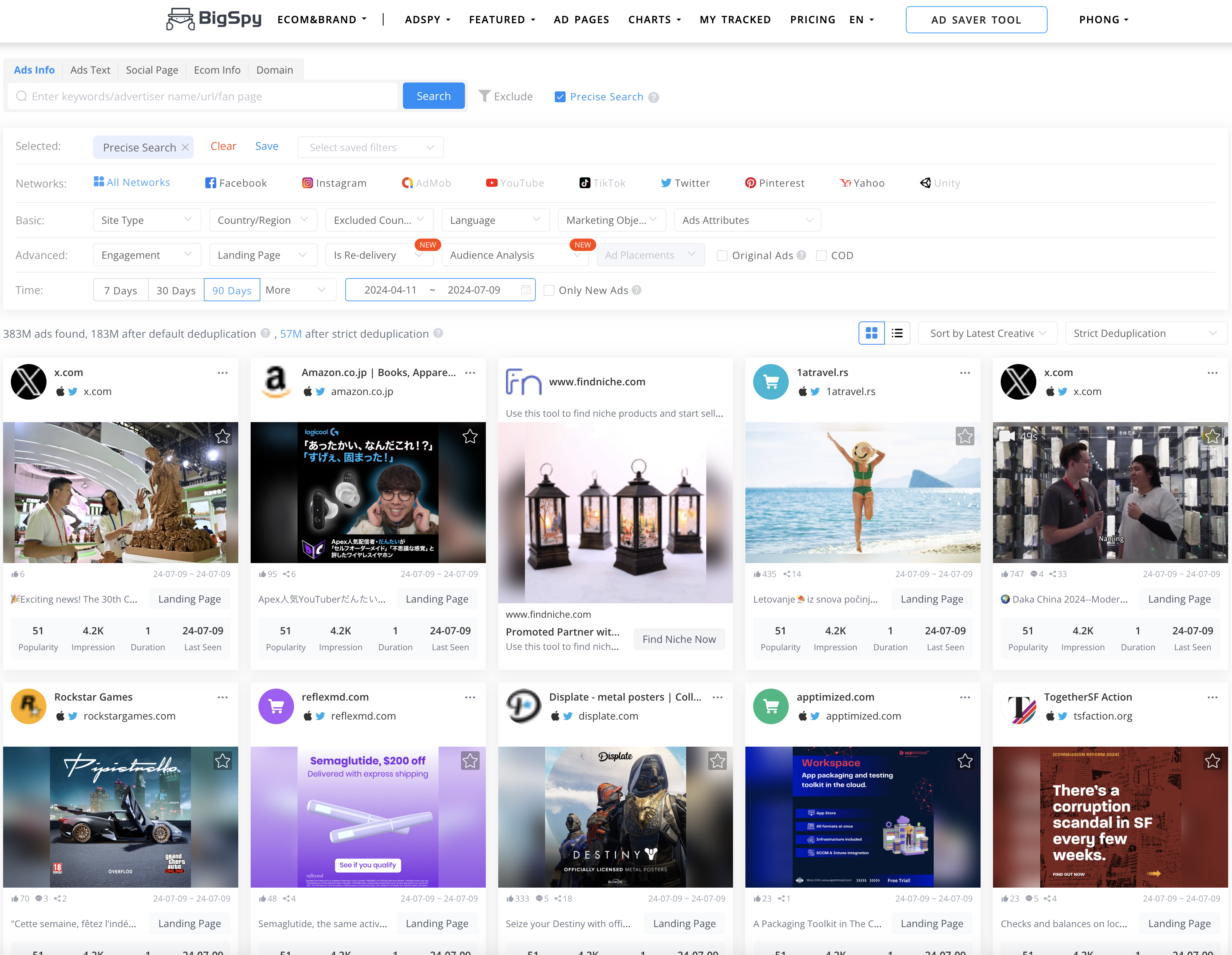This screenshot has height=955, width=1232.
Task: Switch to grid view layout icon
Action: tap(871, 333)
